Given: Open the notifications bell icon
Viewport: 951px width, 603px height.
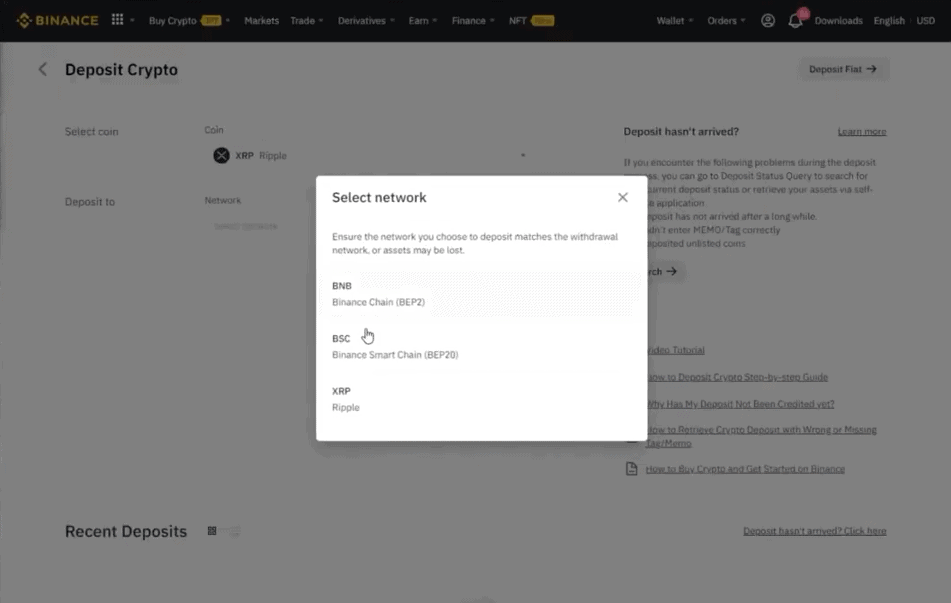Looking at the screenshot, I should (x=795, y=21).
